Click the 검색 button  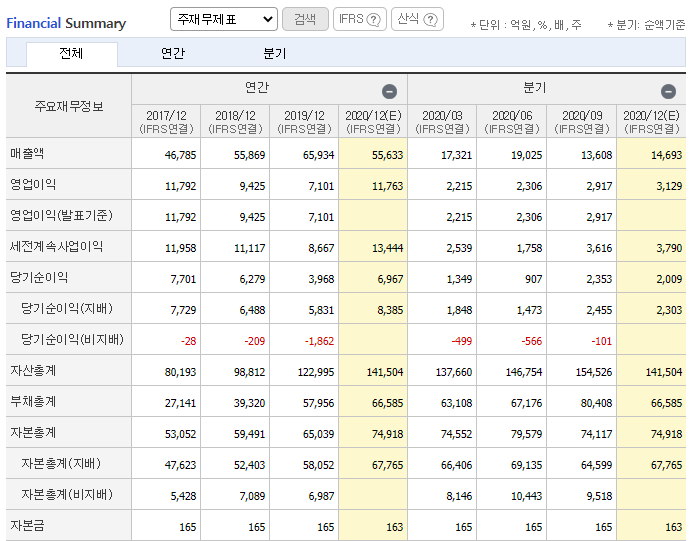(x=305, y=19)
